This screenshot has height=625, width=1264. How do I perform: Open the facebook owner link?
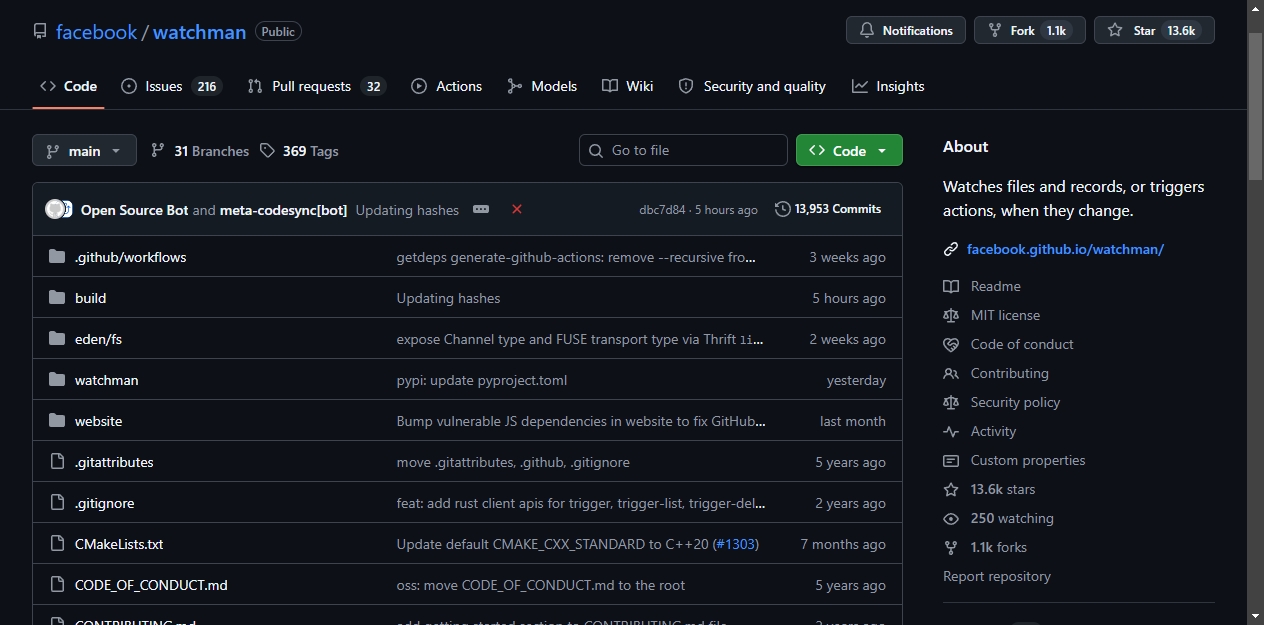coord(96,32)
